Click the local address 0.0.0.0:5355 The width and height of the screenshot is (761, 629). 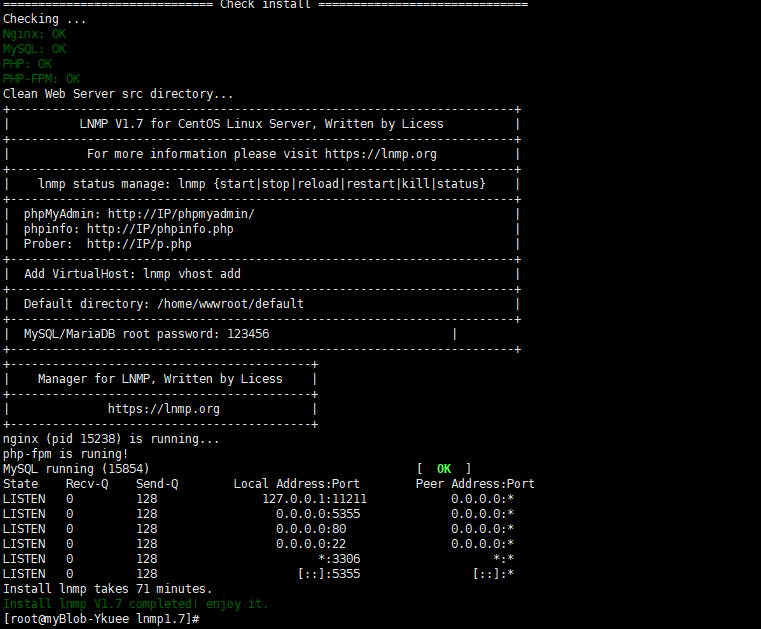coord(318,514)
